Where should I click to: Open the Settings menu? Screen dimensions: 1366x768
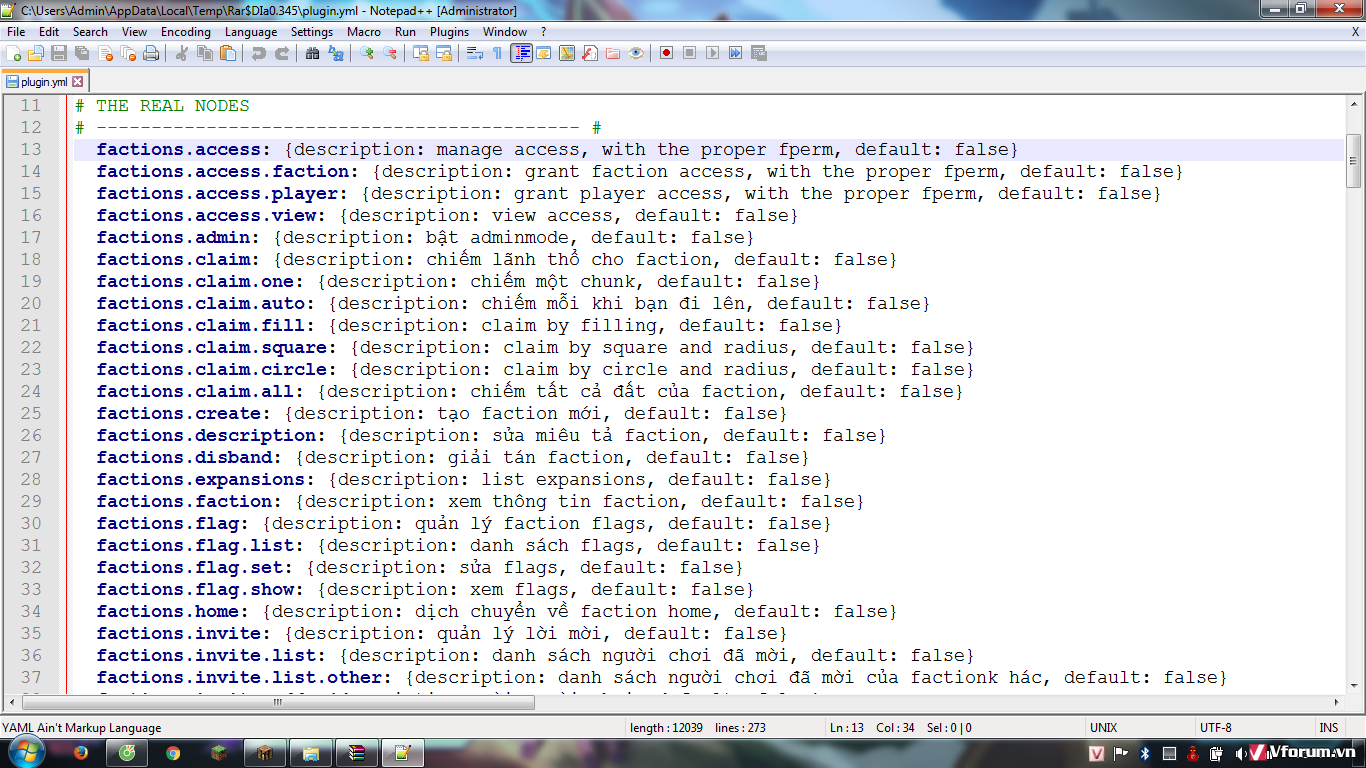pos(312,32)
